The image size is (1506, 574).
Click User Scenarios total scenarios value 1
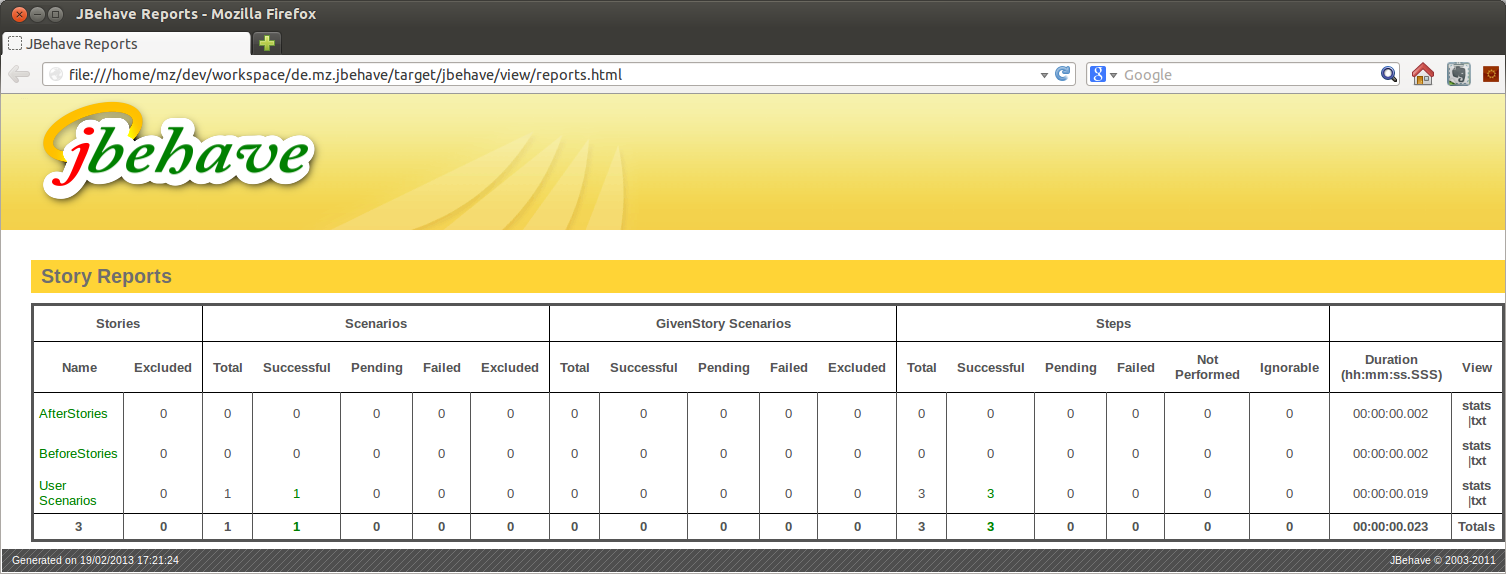(227, 493)
